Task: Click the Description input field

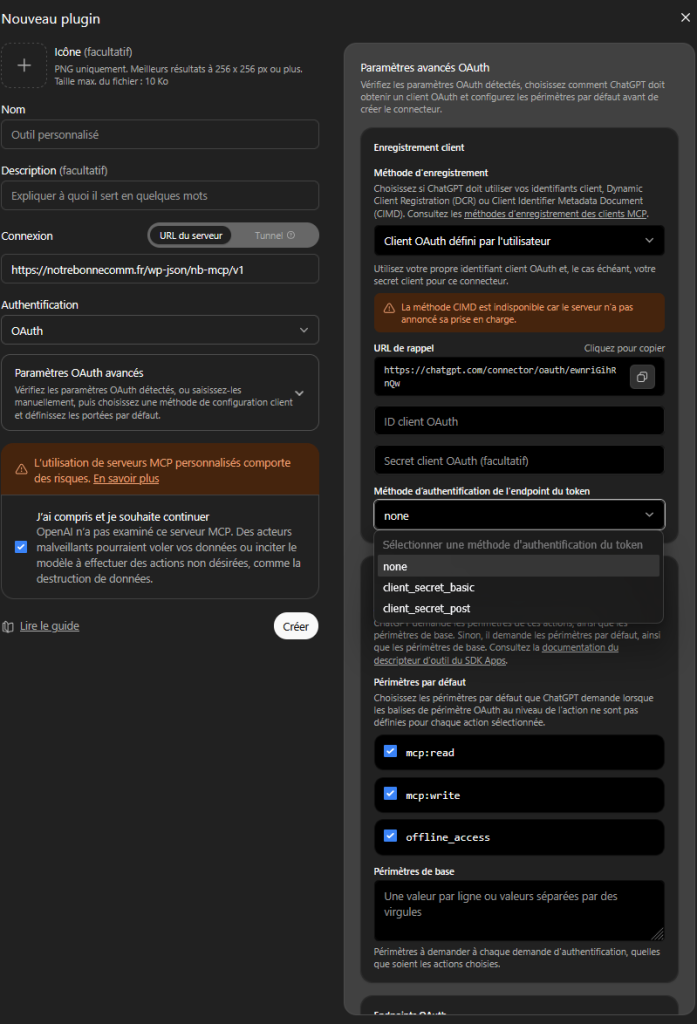Action: click(x=160, y=195)
